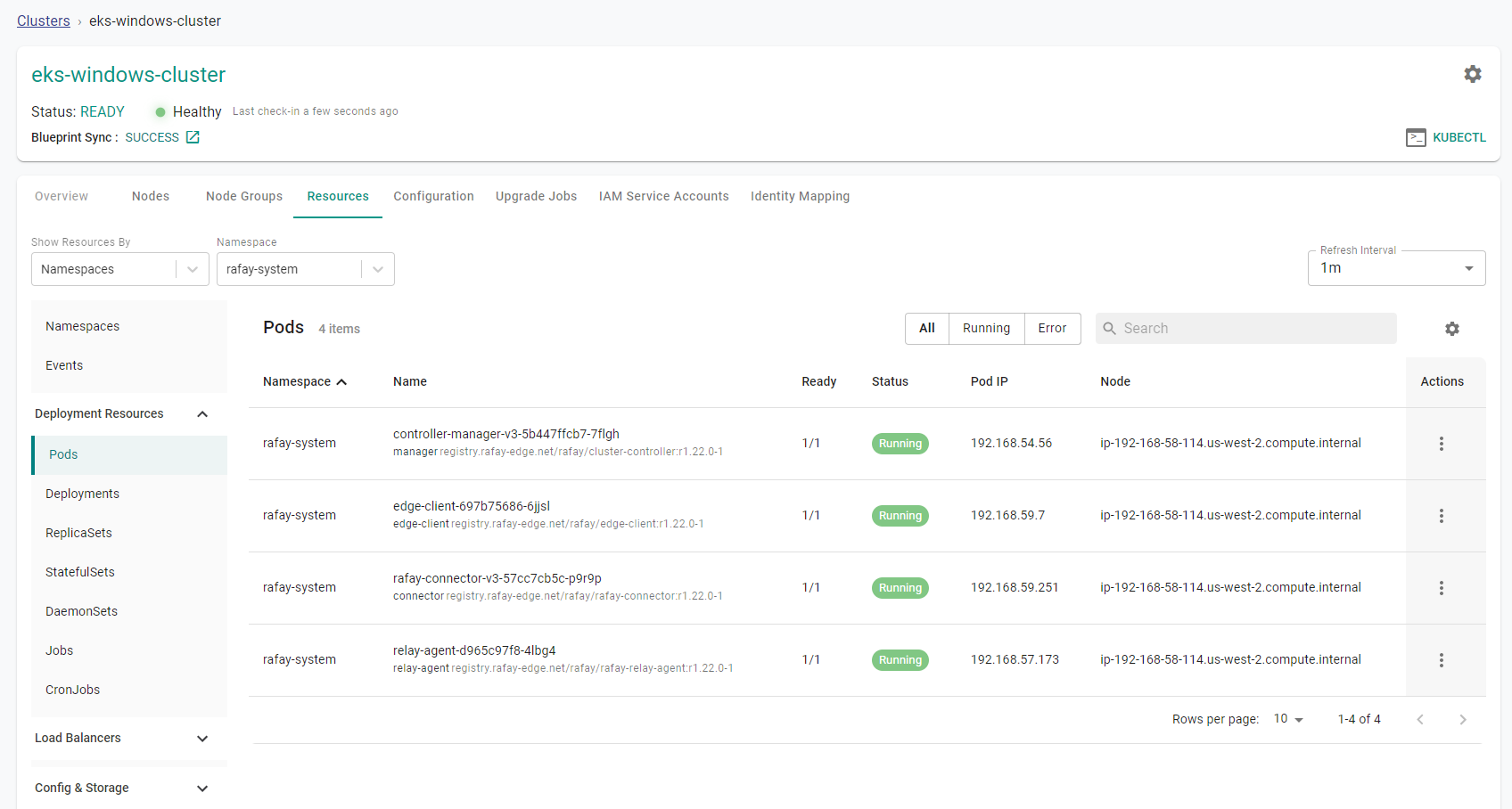The height and width of the screenshot is (809, 1512).
Task: Click Clusters breadcrumb link
Action: 44,20
